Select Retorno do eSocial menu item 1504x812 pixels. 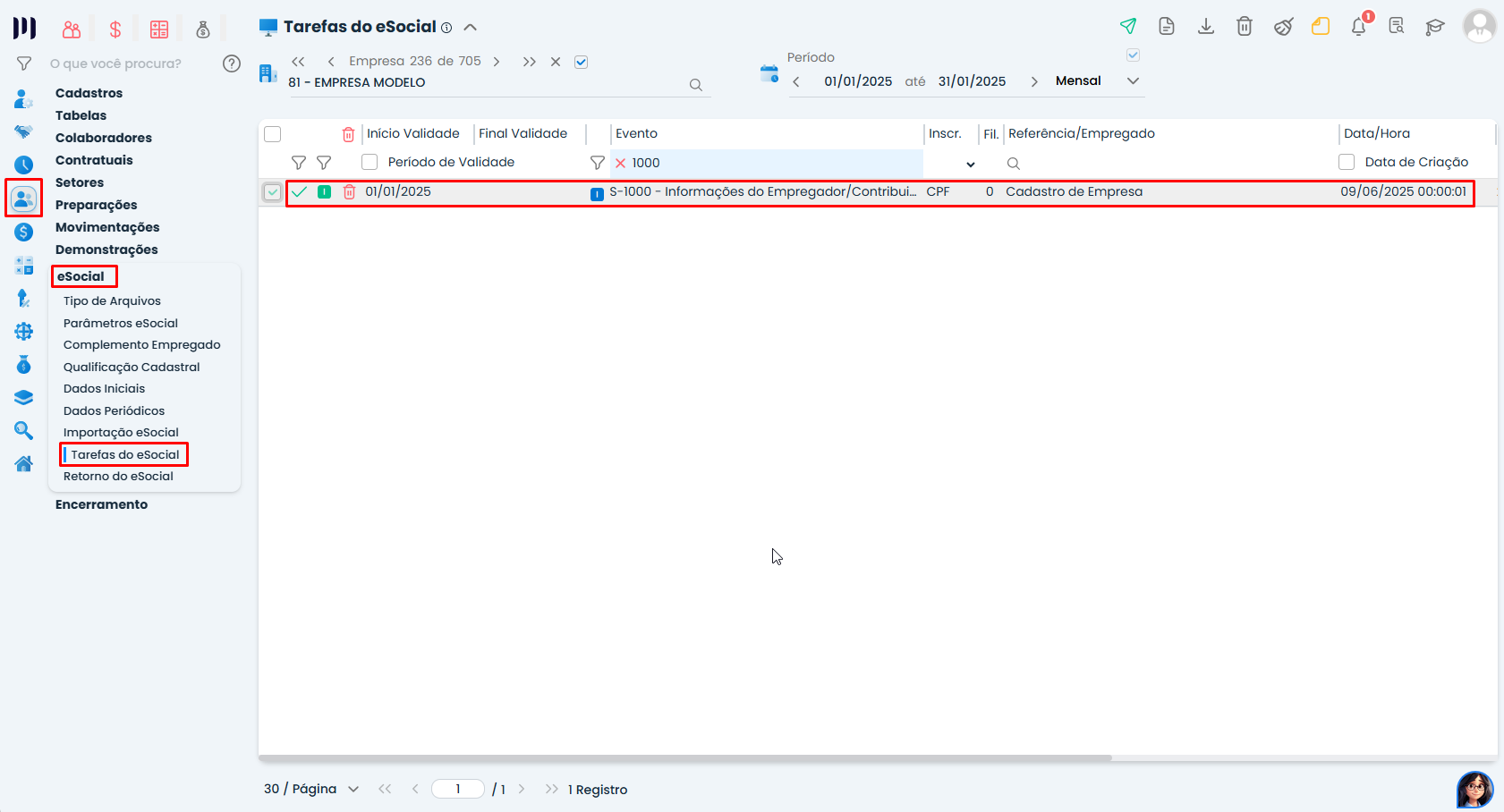pos(117,476)
